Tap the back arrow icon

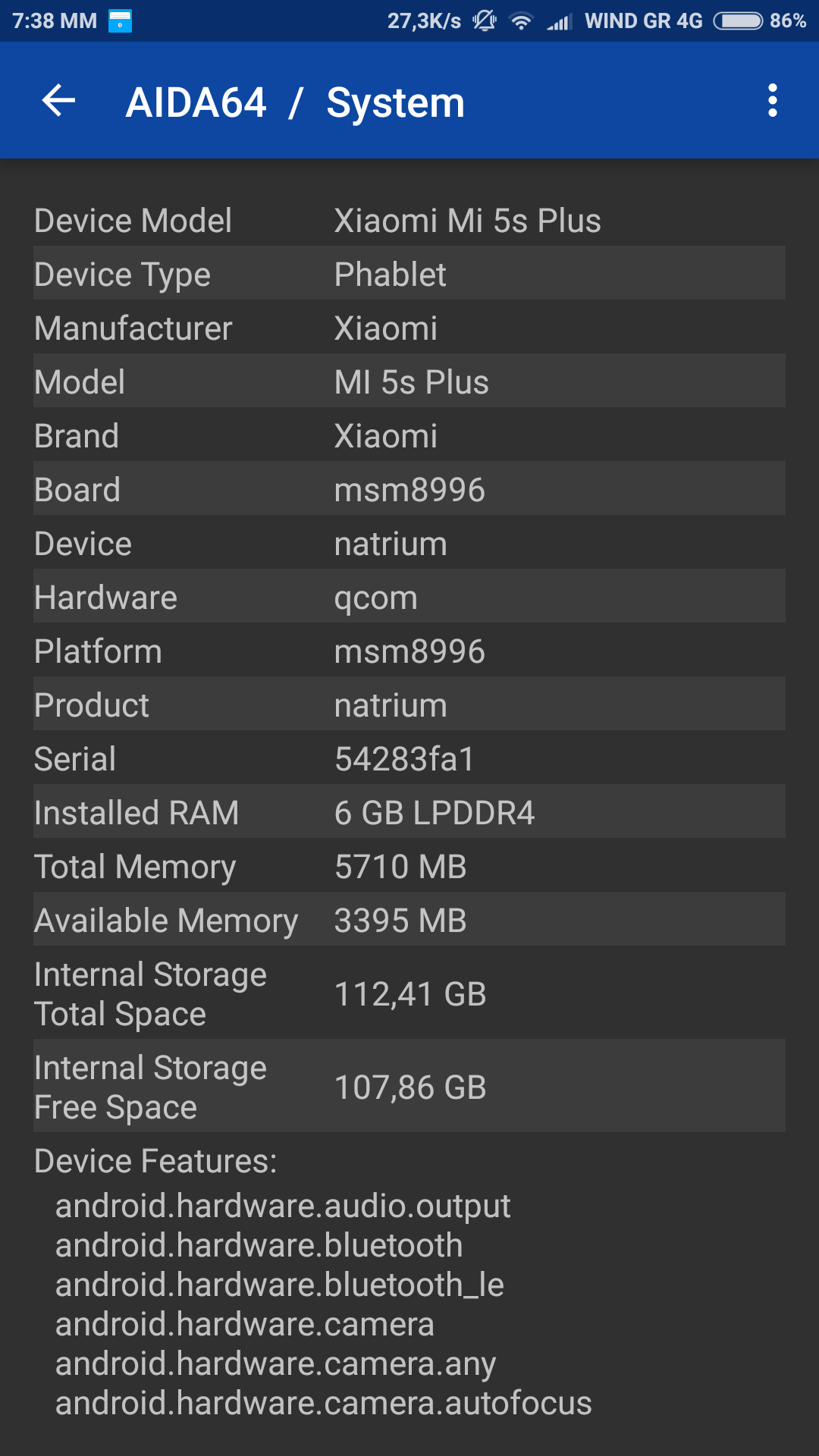59,101
